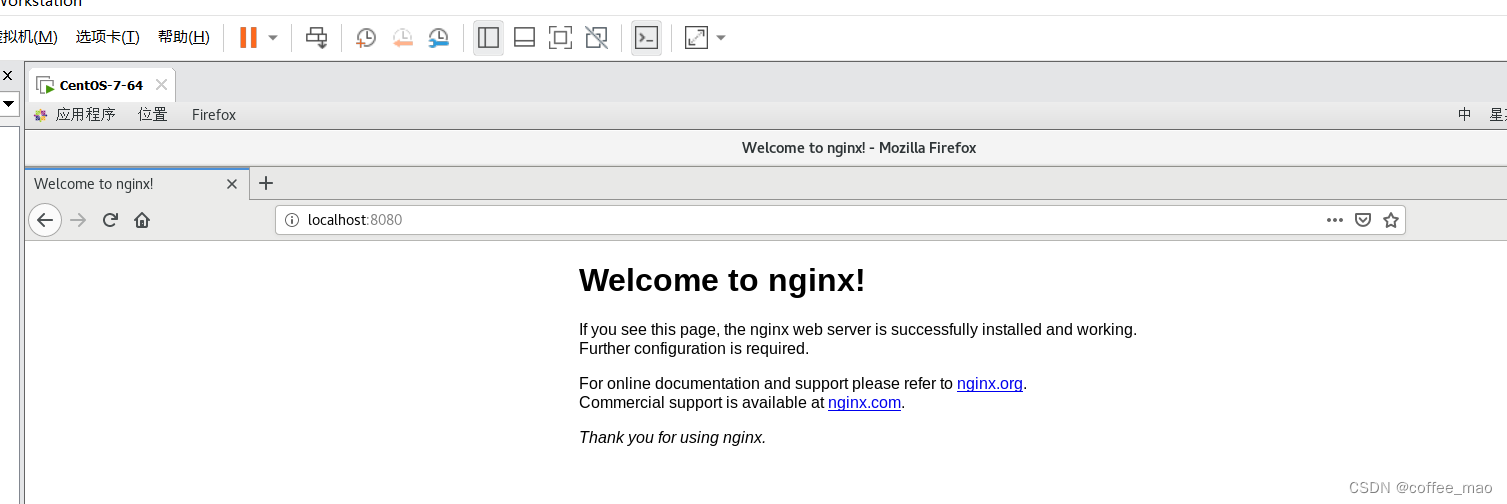Show site information for localhost
Screen dimensions: 1507x504
(292, 220)
